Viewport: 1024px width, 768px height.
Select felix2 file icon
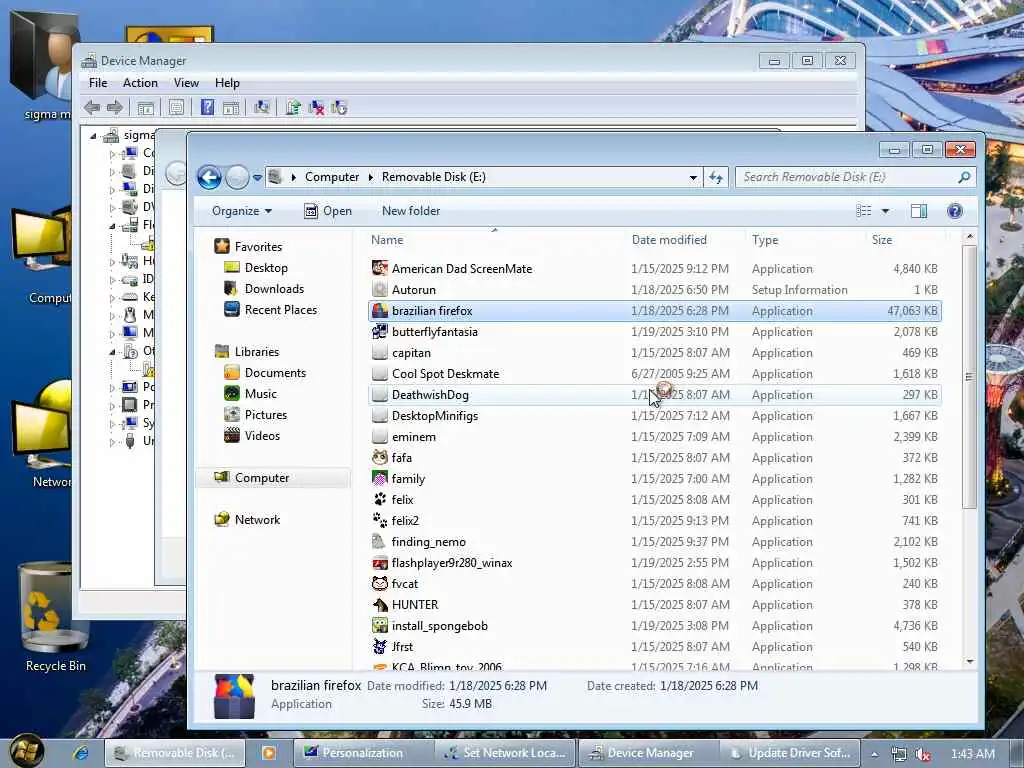(x=380, y=520)
